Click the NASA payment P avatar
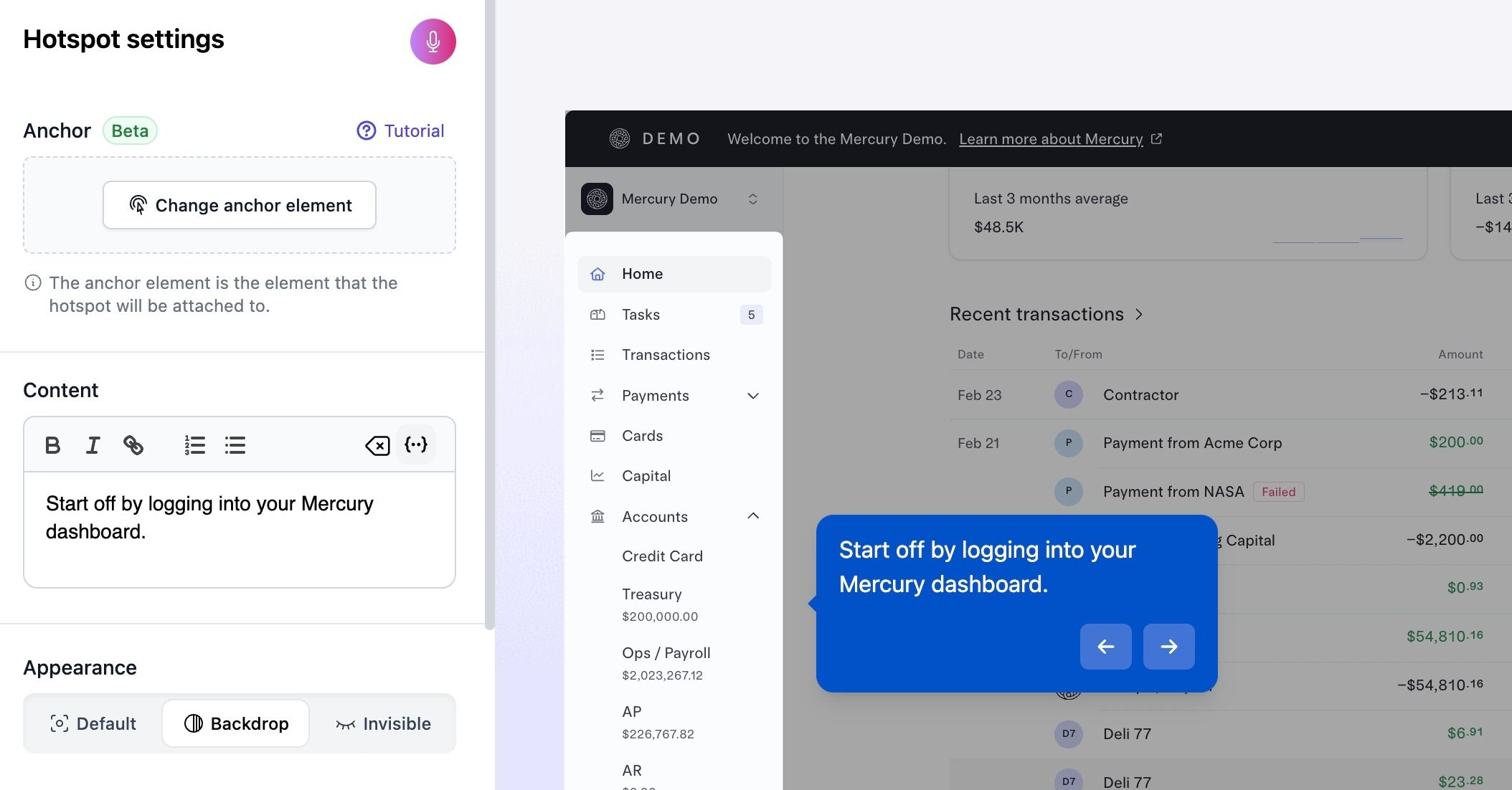This screenshot has height=790, width=1512. pyautogui.click(x=1069, y=491)
